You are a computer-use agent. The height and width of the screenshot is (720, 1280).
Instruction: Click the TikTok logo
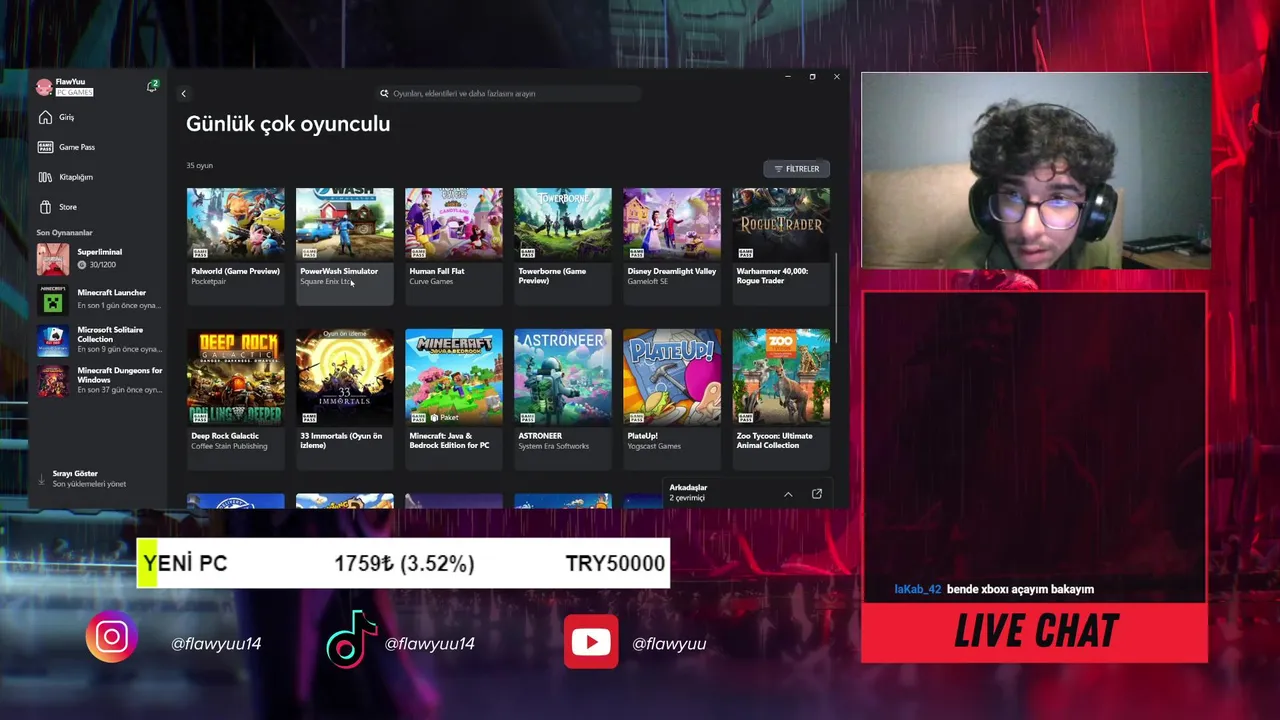[x=351, y=639]
